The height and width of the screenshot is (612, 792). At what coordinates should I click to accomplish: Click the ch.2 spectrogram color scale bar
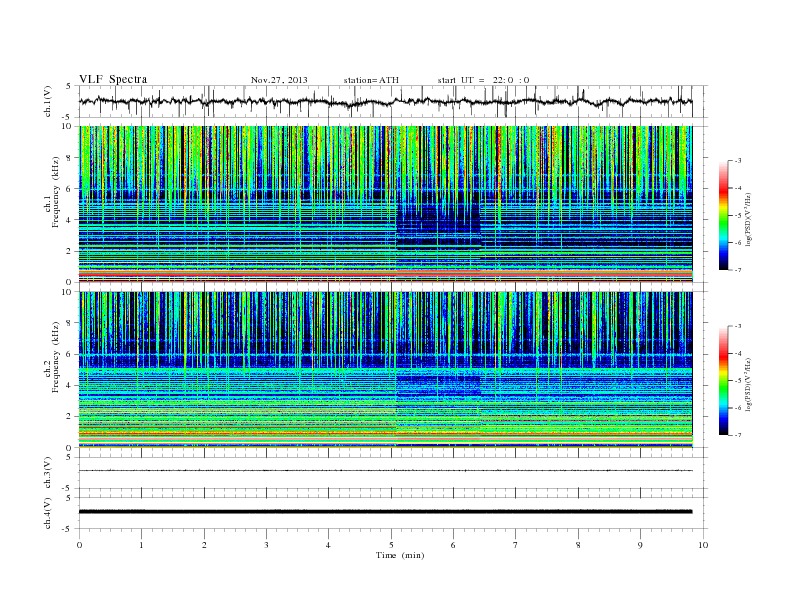click(723, 380)
